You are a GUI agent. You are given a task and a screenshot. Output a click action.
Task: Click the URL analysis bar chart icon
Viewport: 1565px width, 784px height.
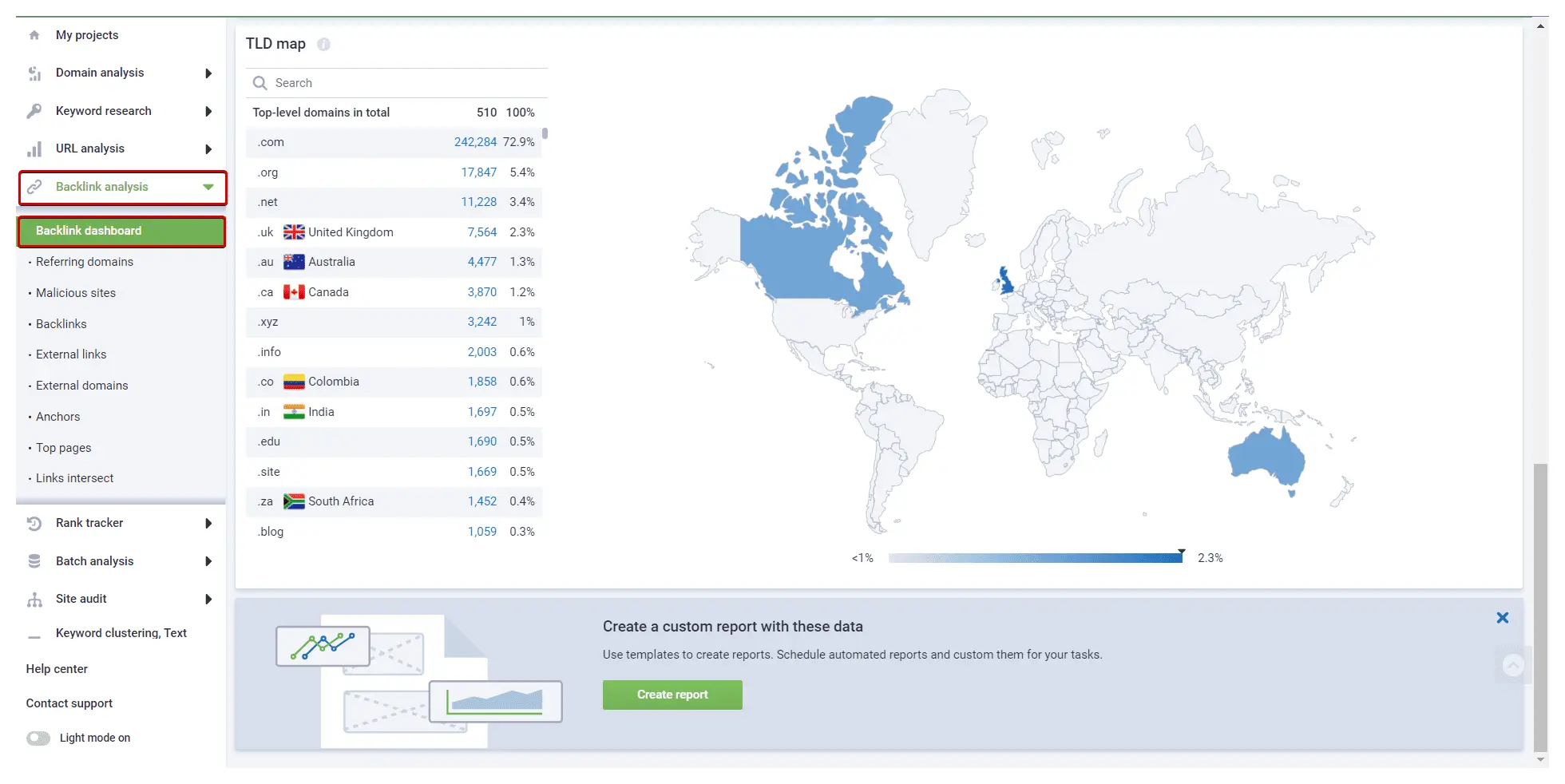pos(34,149)
